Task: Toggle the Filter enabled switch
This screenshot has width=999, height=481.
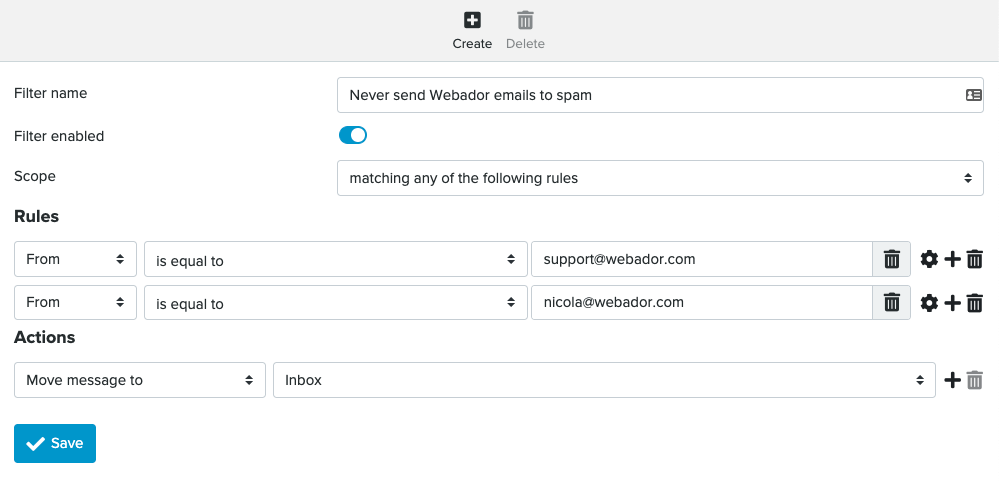Action: (x=352, y=135)
